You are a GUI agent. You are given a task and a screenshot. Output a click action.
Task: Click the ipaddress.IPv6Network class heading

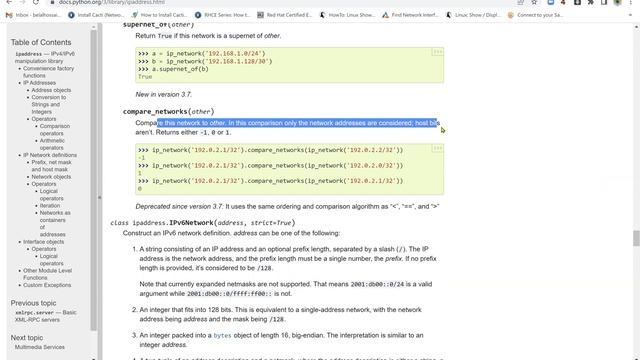pyautogui.click(x=202, y=223)
